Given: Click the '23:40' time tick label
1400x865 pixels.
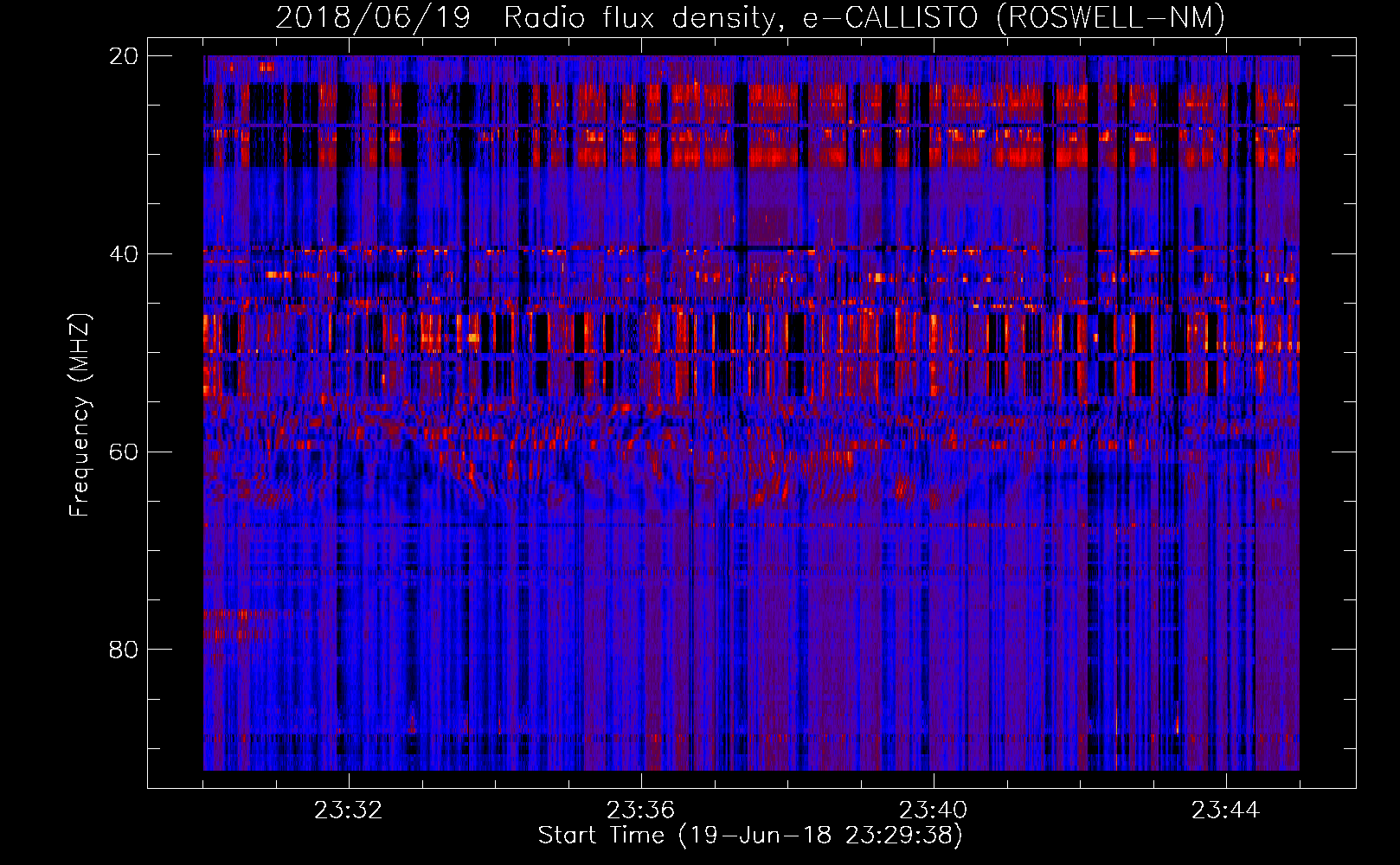Looking at the screenshot, I should [x=933, y=811].
